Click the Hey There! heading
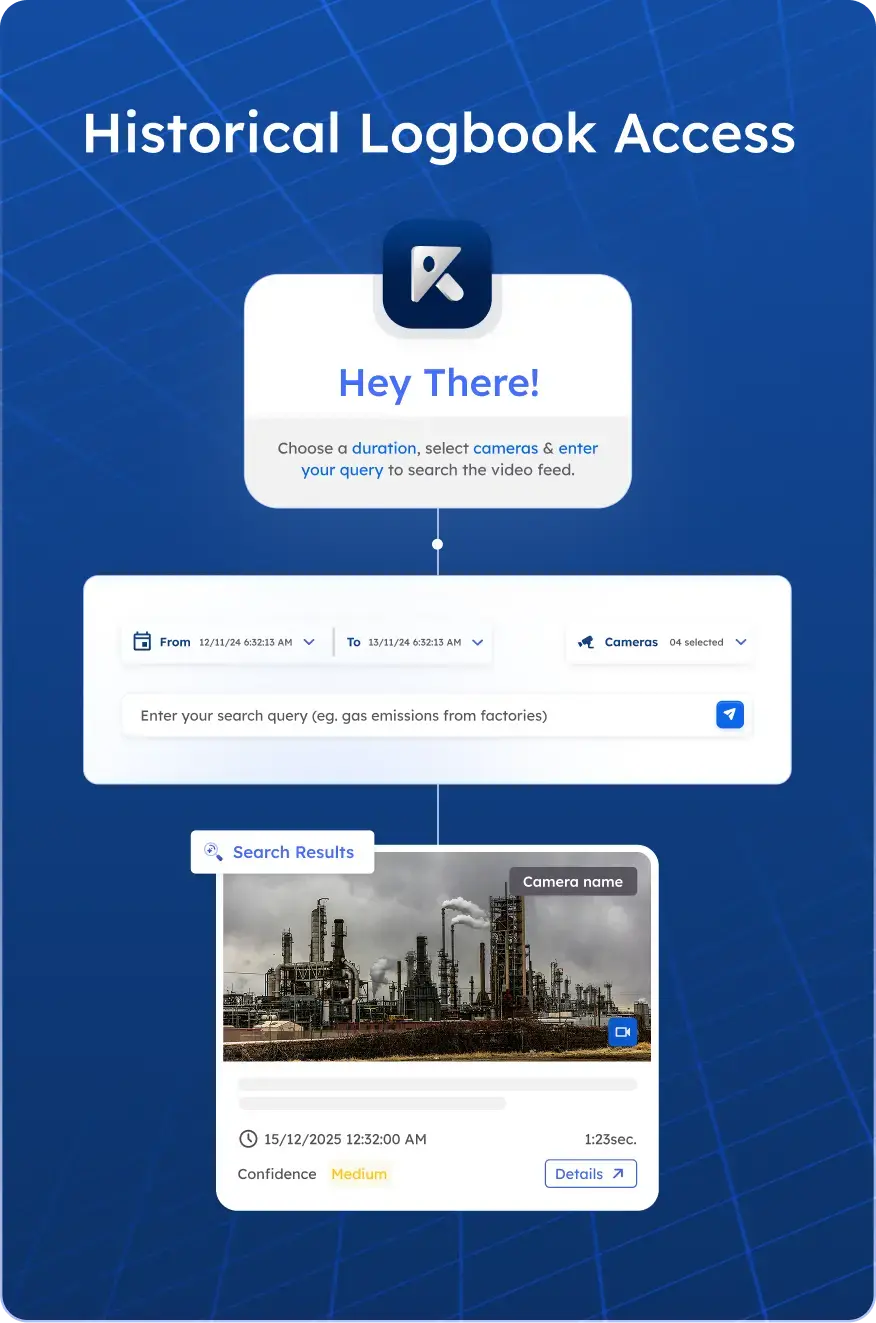The width and height of the screenshot is (876, 1323). coord(439,383)
